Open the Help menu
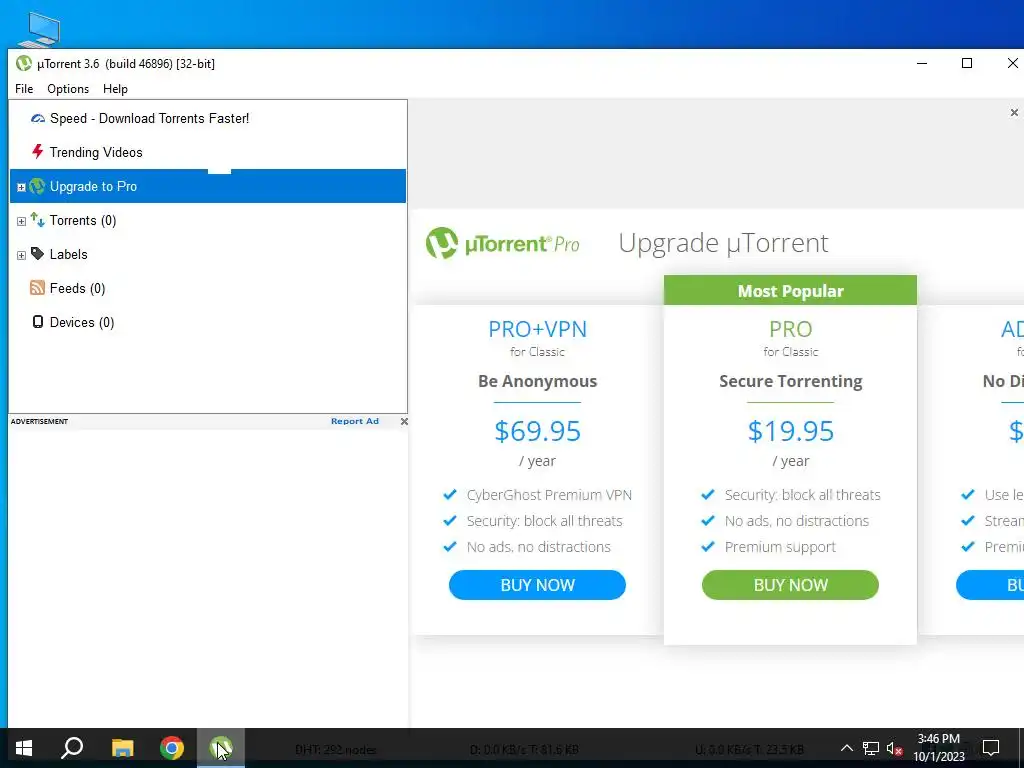Image resolution: width=1024 pixels, height=768 pixels. pos(116,89)
